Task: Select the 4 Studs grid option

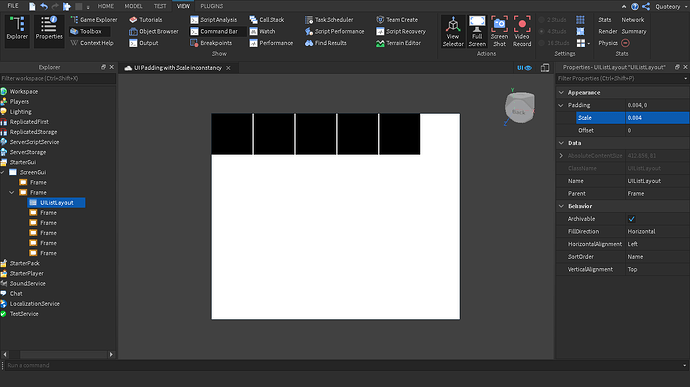Action: pos(553,31)
